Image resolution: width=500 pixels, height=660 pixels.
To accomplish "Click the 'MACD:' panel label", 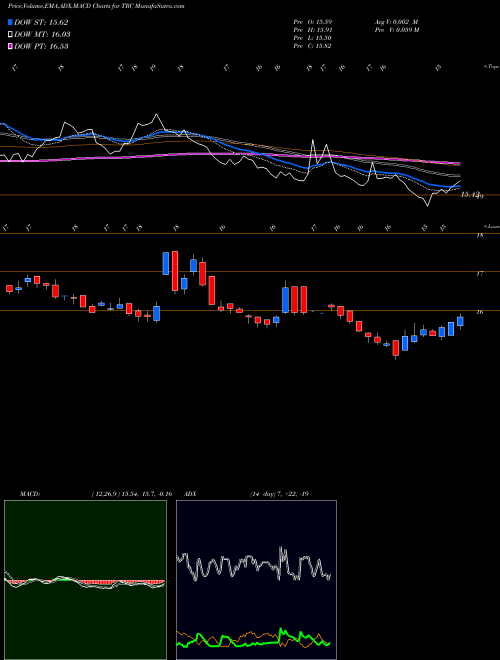I will tap(30, 494).
